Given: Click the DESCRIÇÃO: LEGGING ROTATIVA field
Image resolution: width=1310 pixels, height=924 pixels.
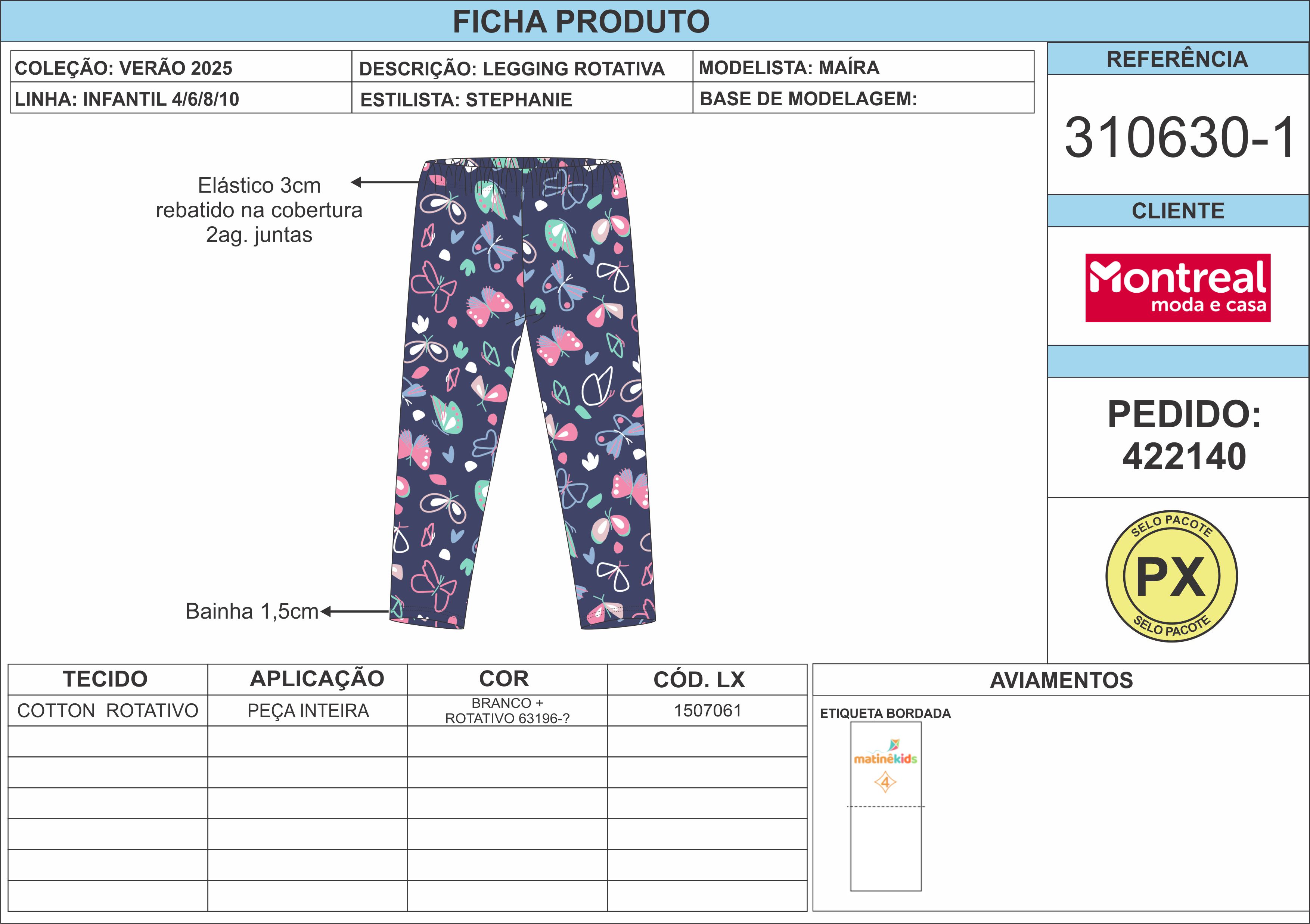Looking at the screenshot, I should click(x=522, y=67).
